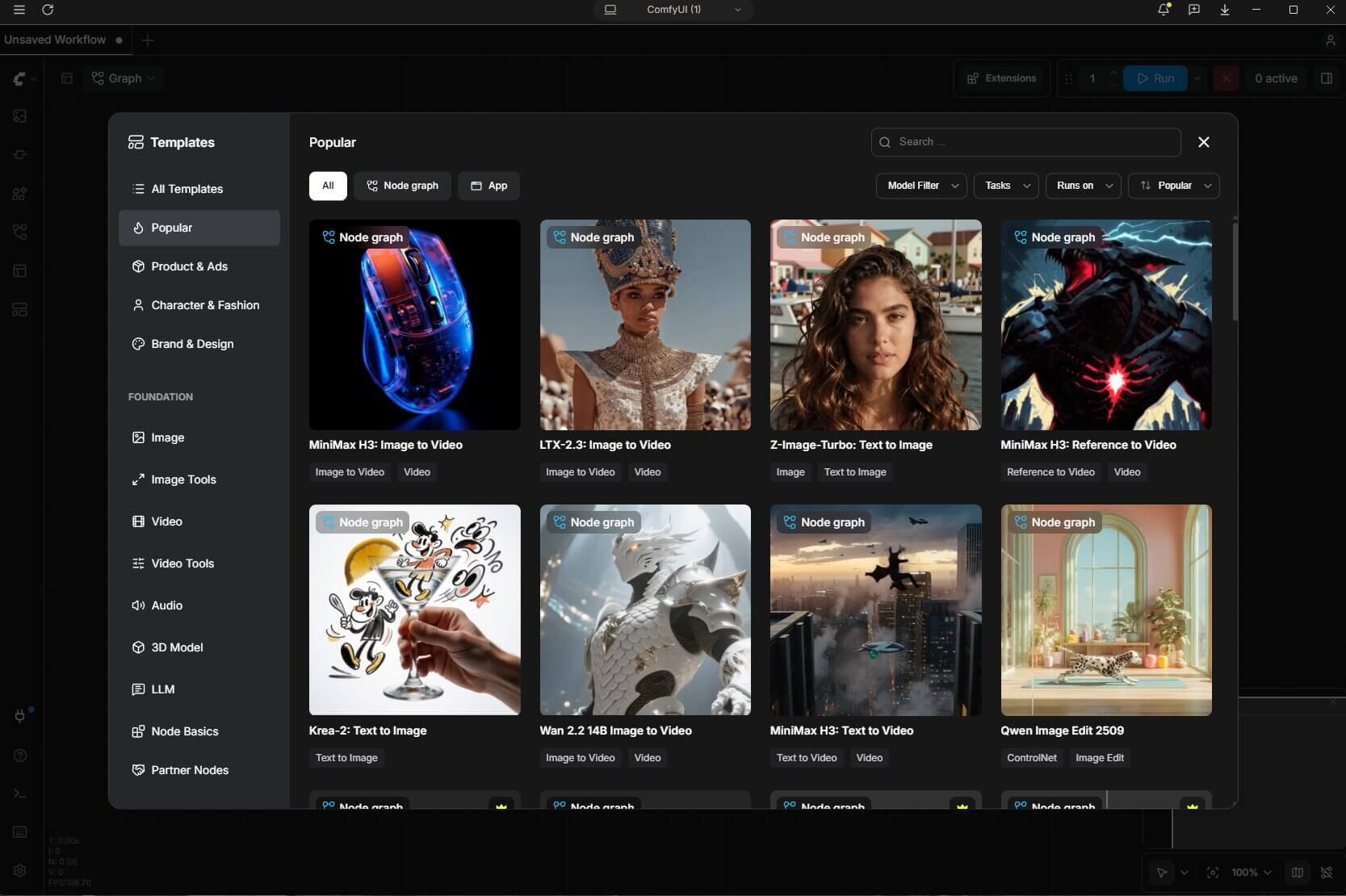Open the notifications bell icon
Viewport: 1346px width, 896px height.
point(1164,10)
